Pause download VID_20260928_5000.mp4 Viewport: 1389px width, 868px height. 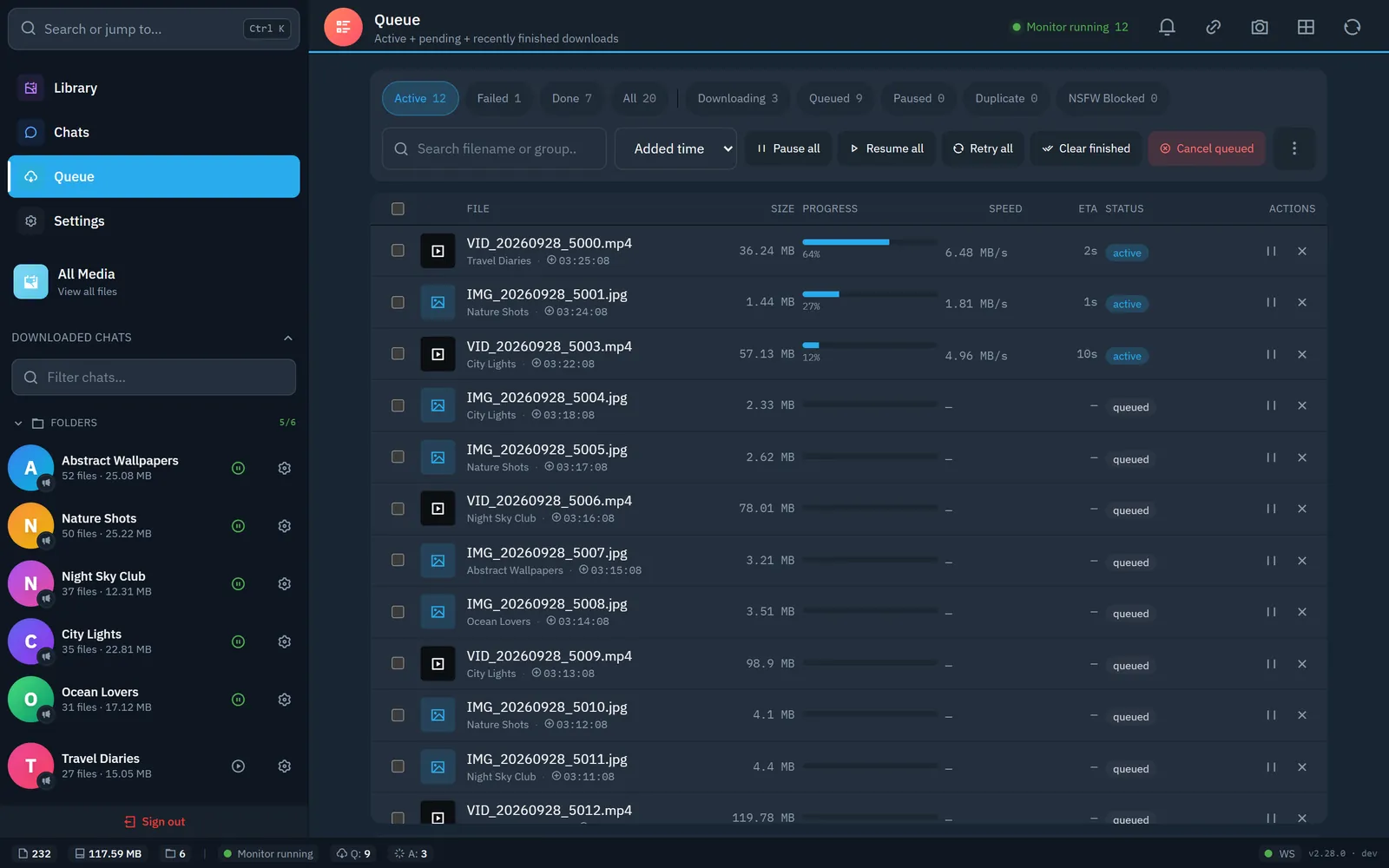[x=1271, y=251]
